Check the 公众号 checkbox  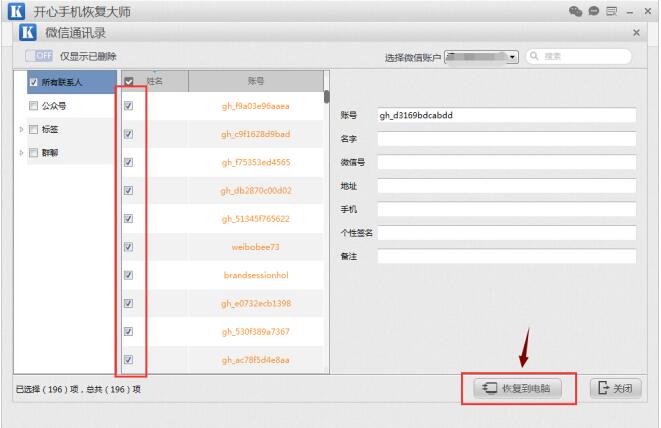tap(33, 105)
